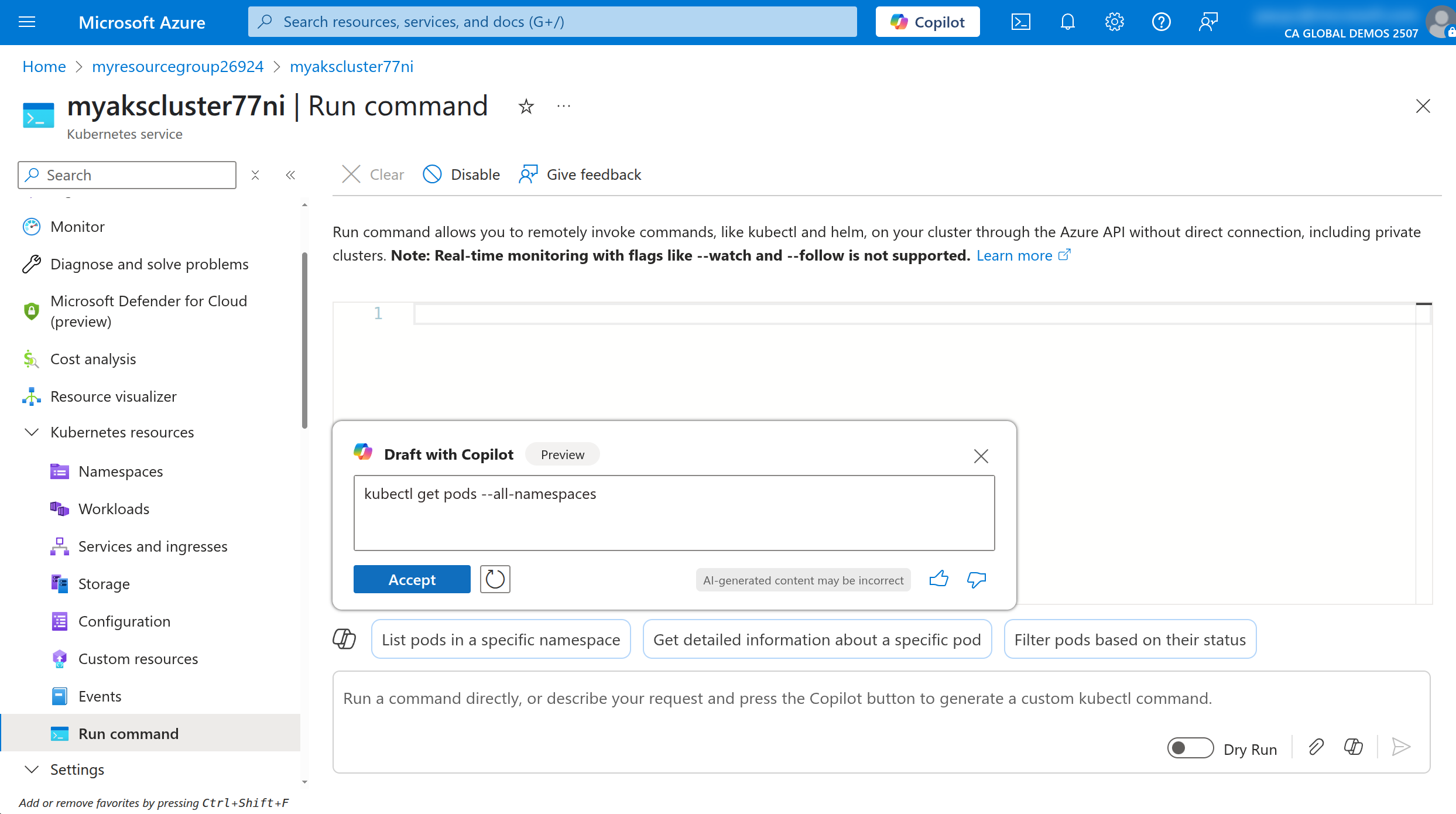Open the more options ellipsis by title
Viewport: 1456px width, 814px height.
563,107
